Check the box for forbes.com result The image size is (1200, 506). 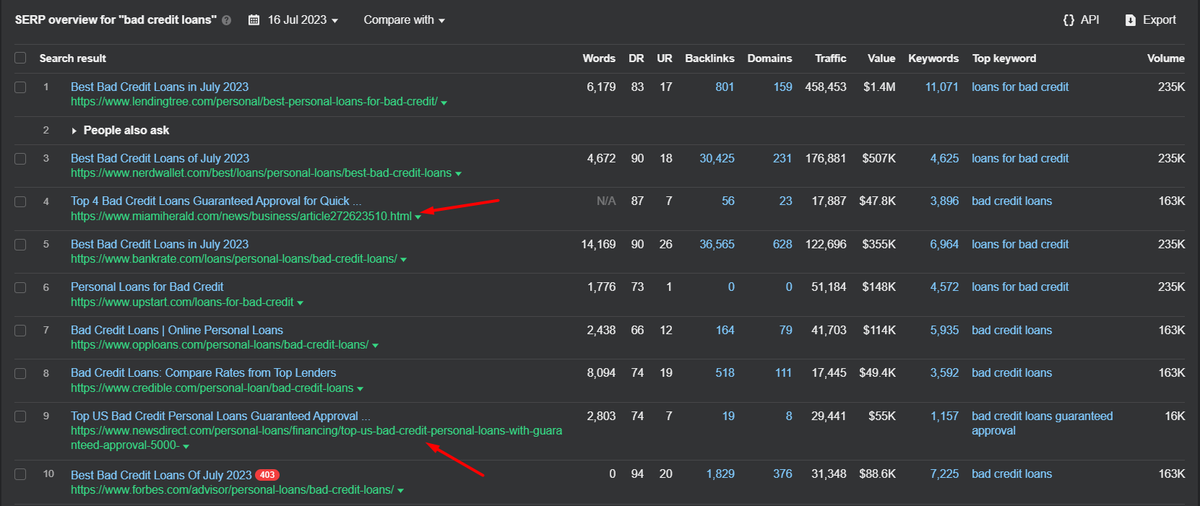pyautogui.click(x=21, y=475)
